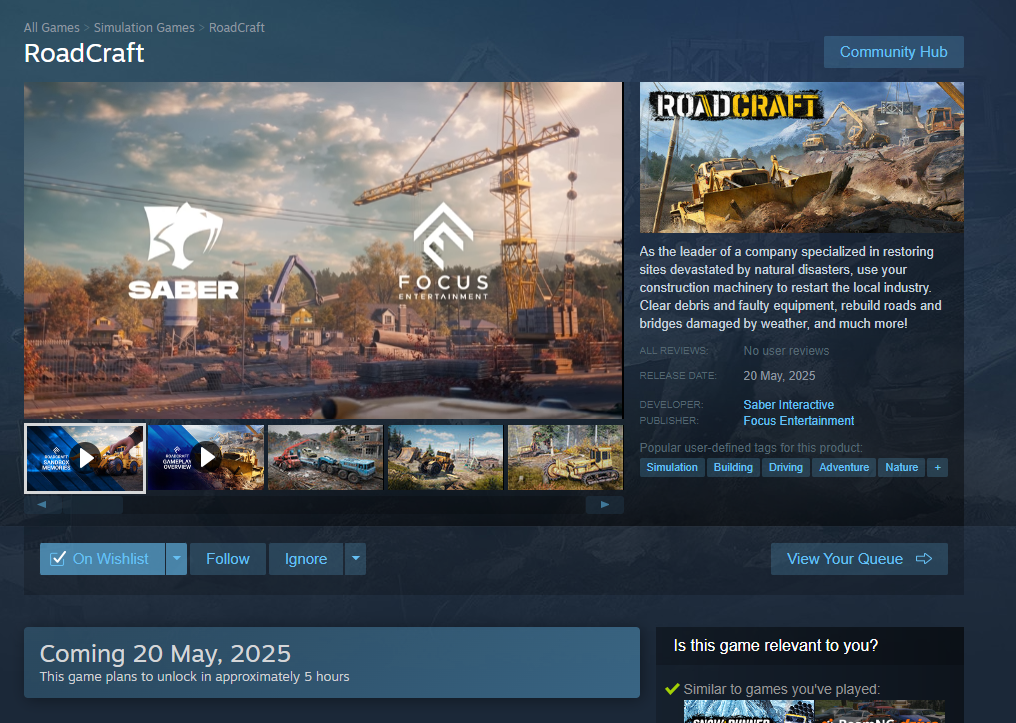
Task: View the blue truck convoy screenshot
Action: [325, 457]
